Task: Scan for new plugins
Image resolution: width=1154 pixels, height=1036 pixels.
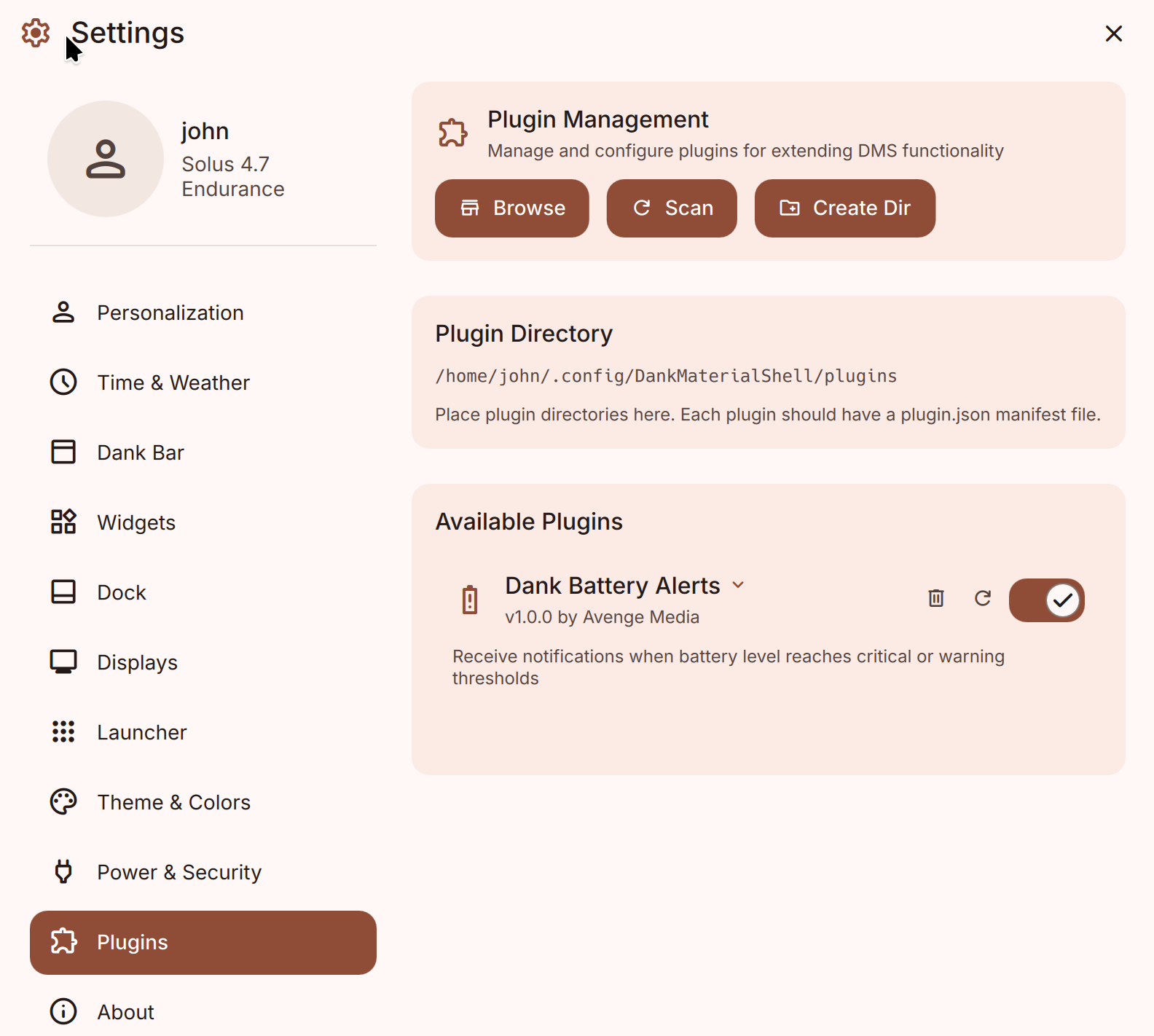Action: 671,208
